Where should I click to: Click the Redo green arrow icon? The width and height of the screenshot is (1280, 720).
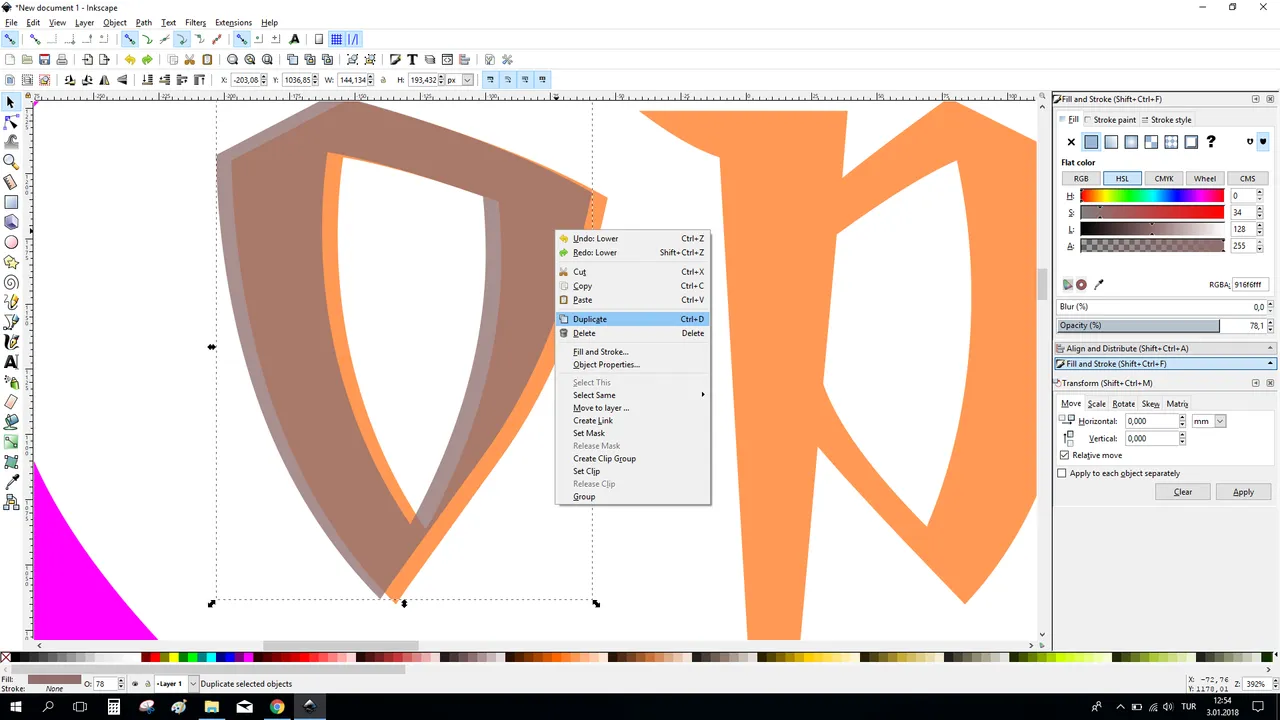pyautogui.click(x=147, y=60)
